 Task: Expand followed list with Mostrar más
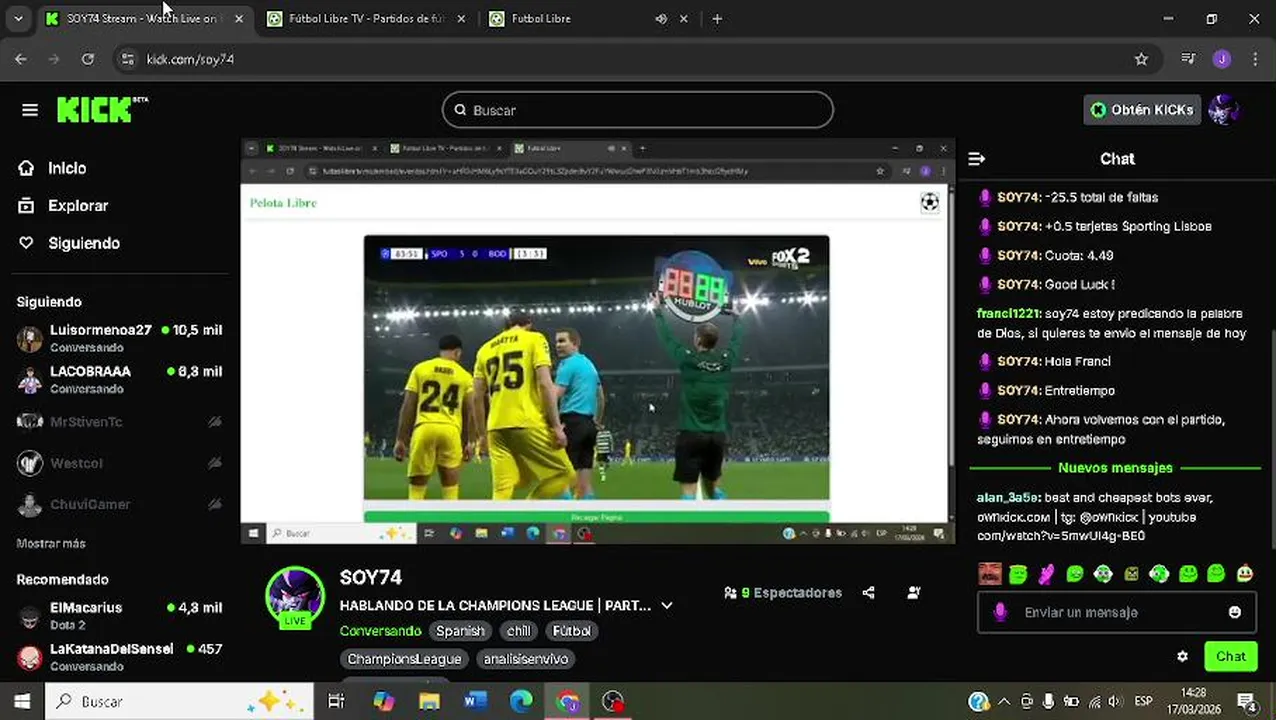pyautogui.click(x=51, y=543)
